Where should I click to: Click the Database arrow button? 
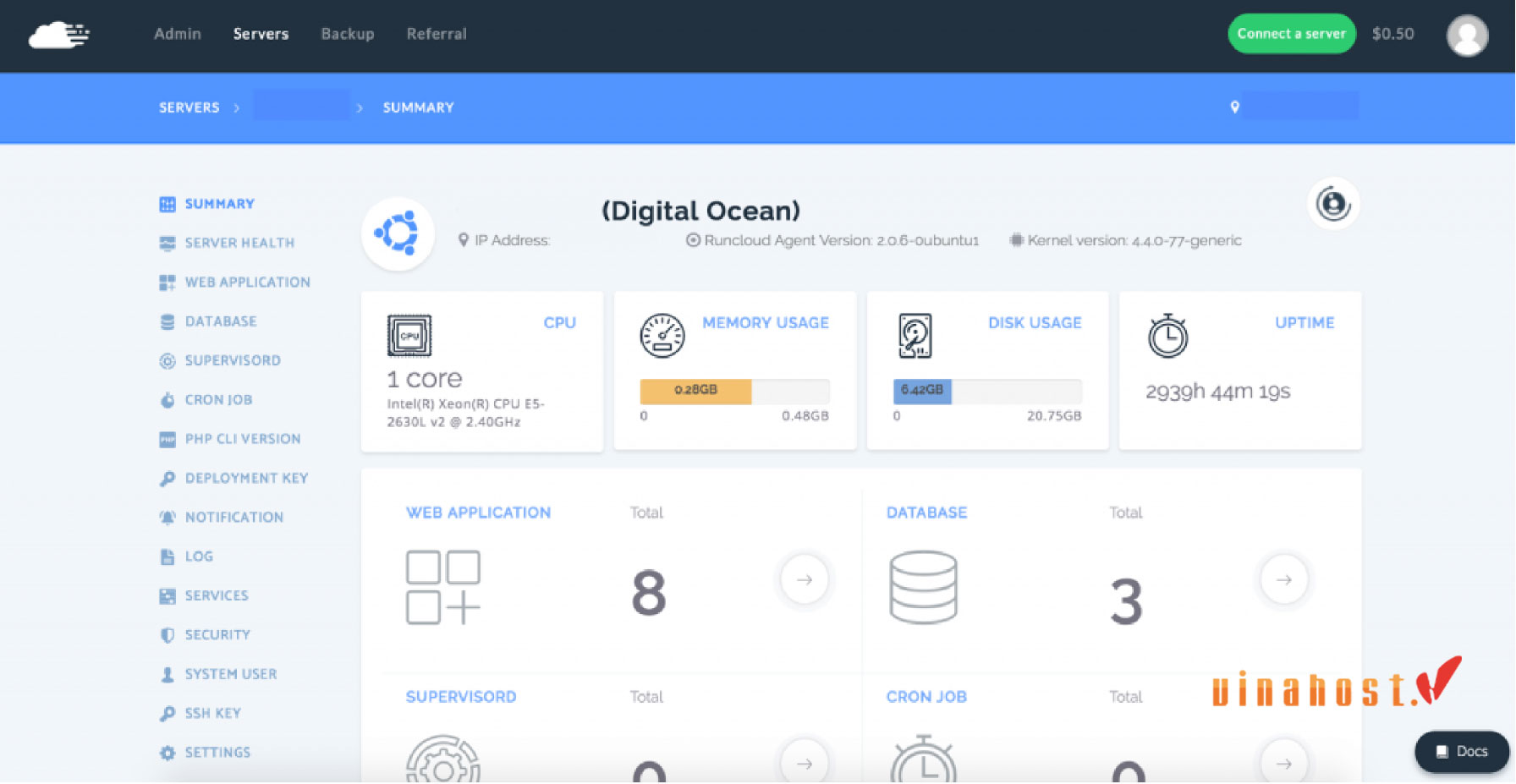1283,580
